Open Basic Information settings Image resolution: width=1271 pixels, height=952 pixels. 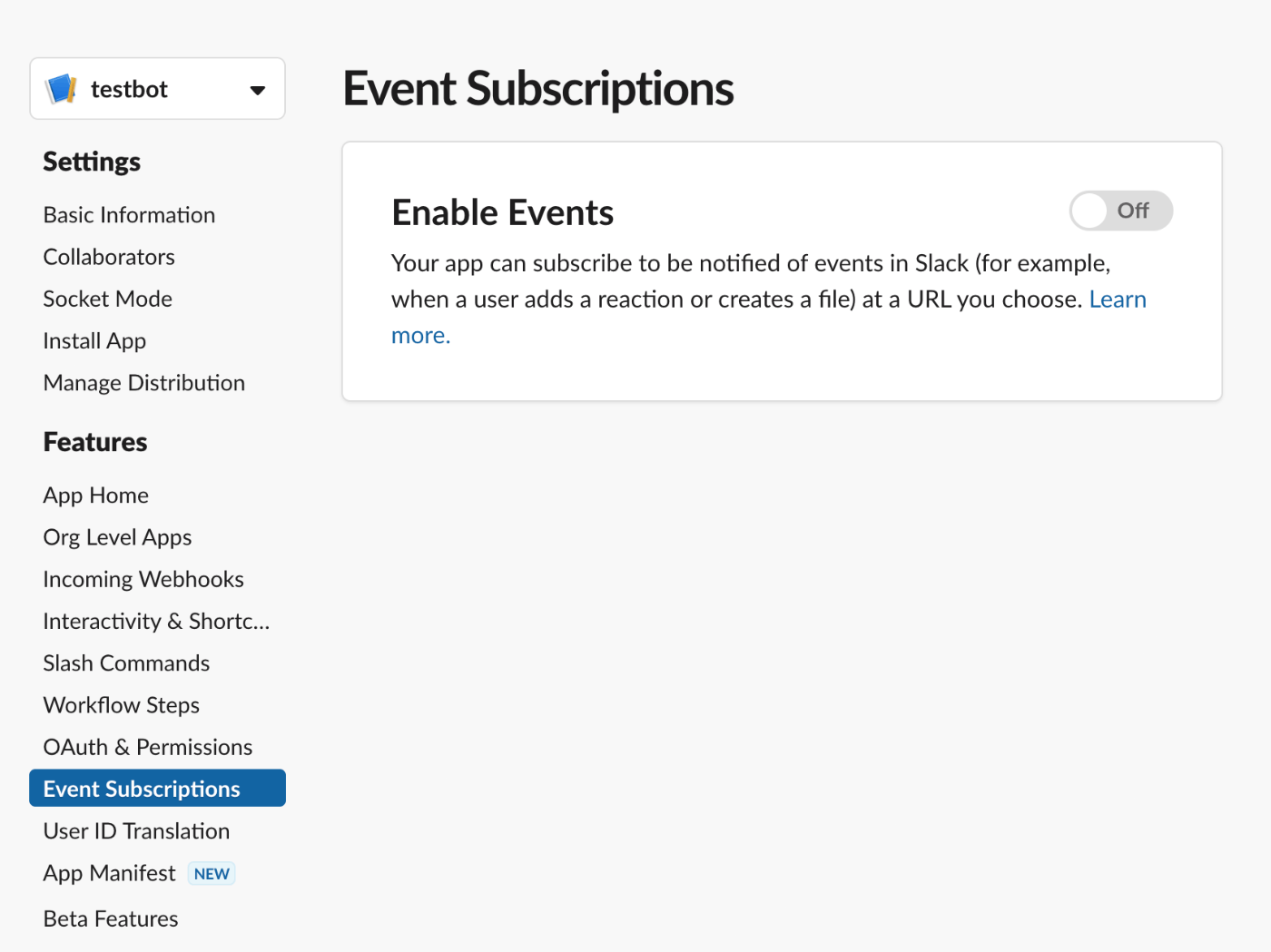coord(129,215)
